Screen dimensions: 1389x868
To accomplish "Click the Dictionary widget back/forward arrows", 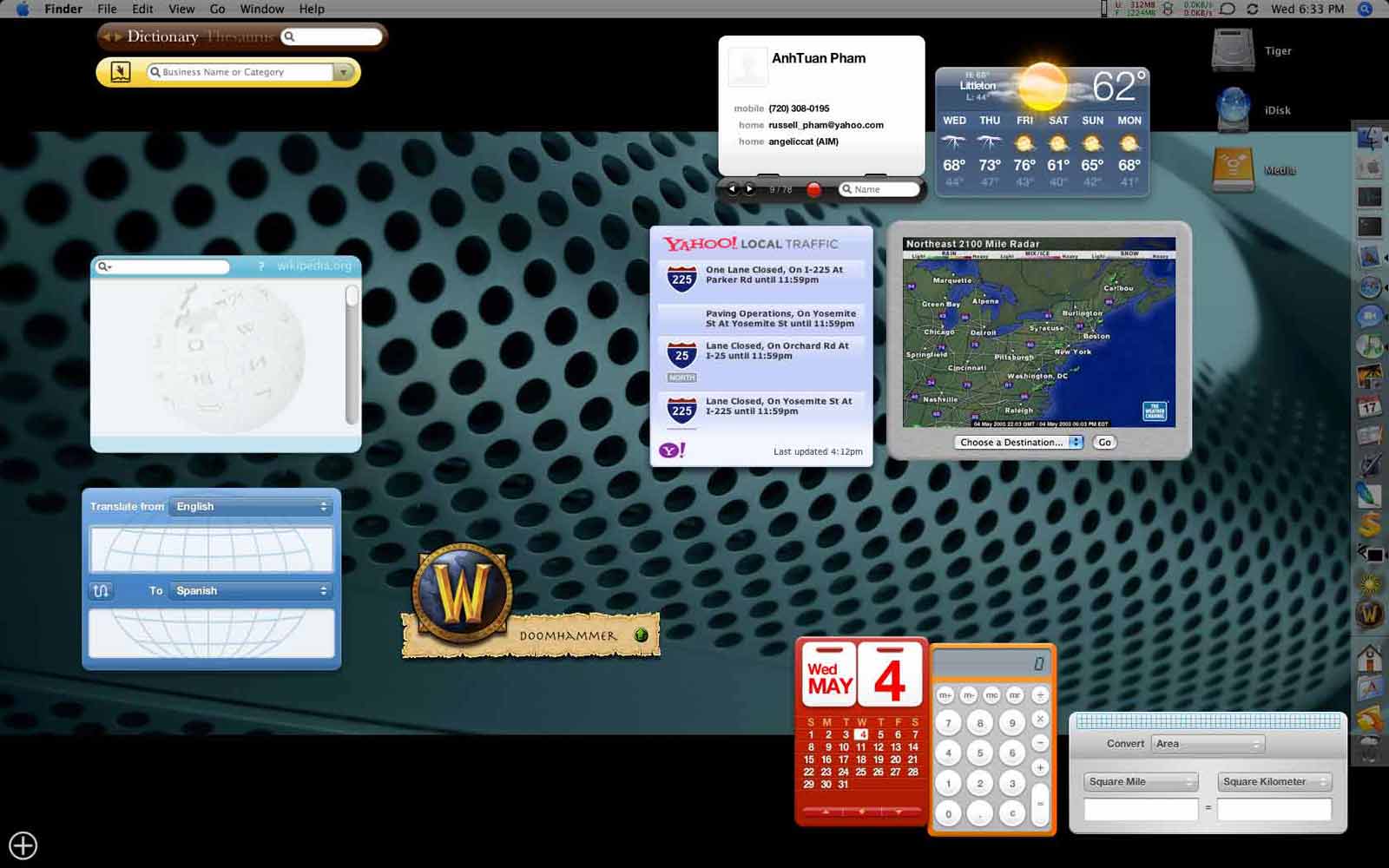I will (111, 36).
